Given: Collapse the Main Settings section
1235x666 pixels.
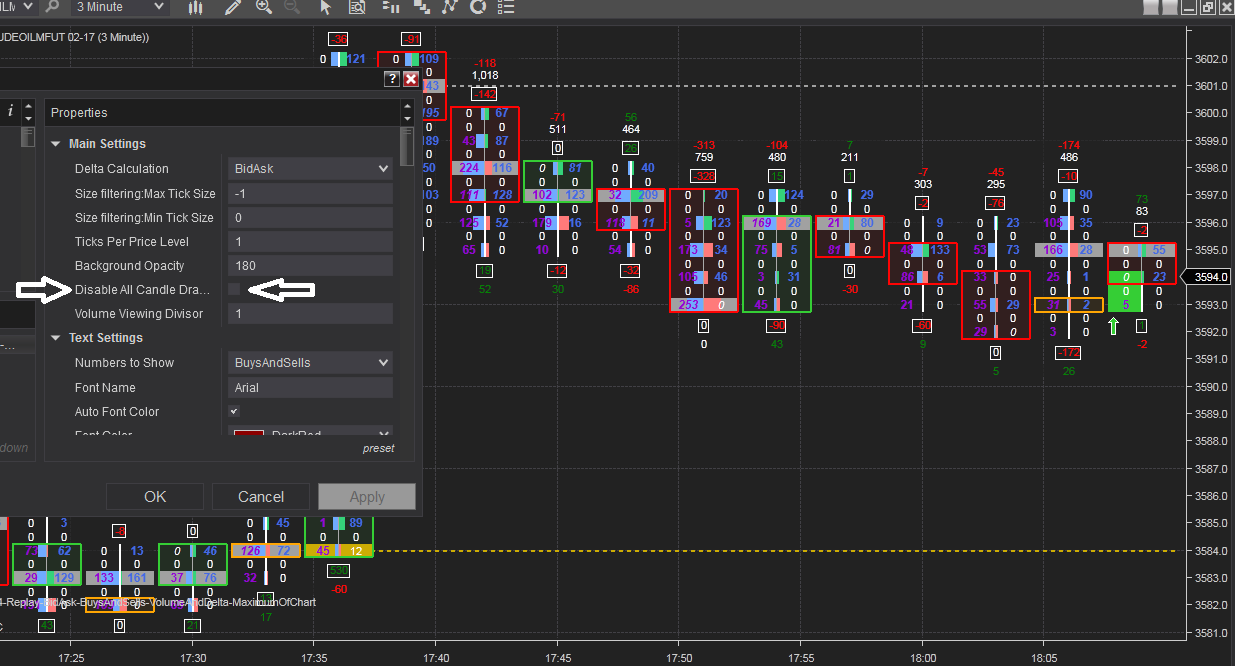Looking at the screenshot, I should 56,144.
